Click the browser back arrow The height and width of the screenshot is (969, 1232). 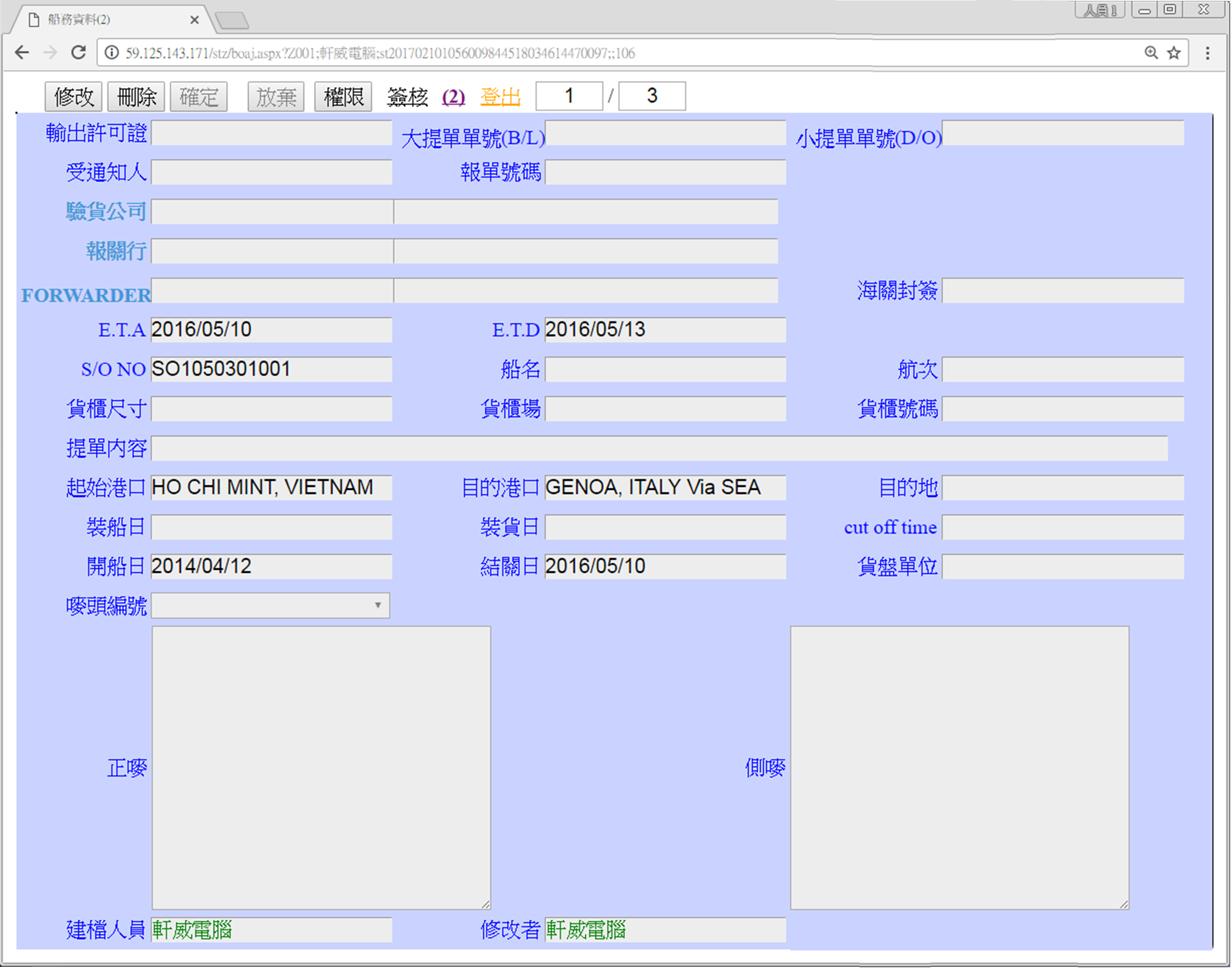[x=22, y=53]
